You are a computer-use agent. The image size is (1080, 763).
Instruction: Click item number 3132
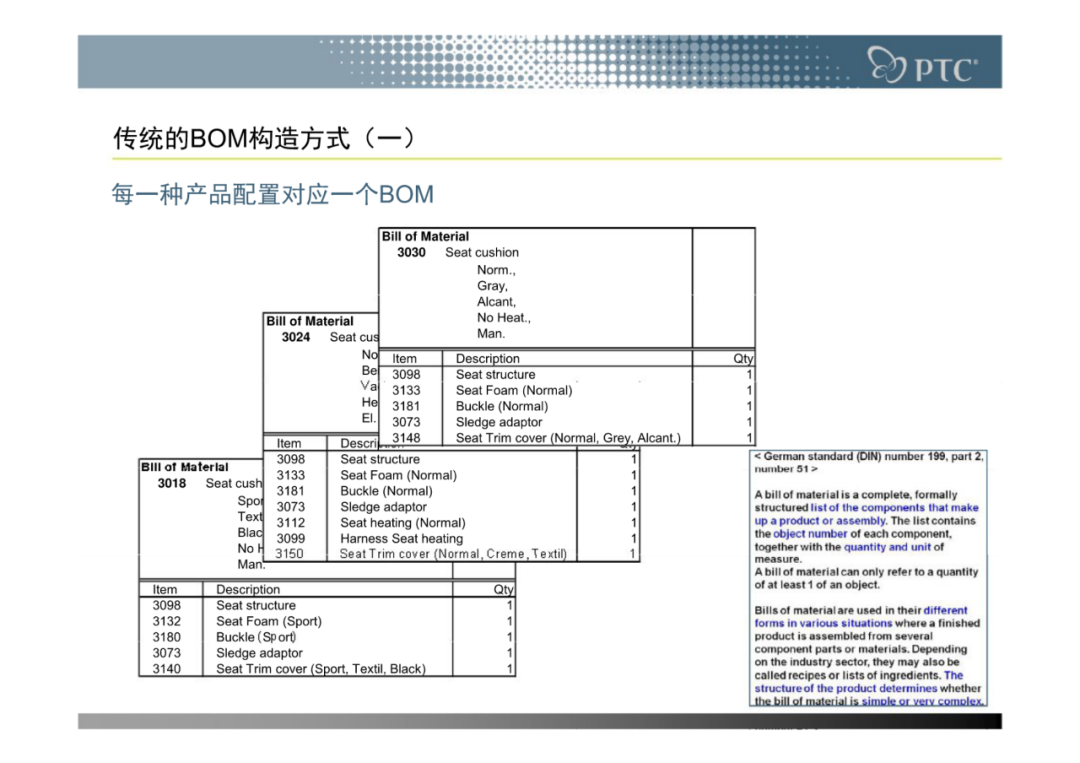point(167,620)
